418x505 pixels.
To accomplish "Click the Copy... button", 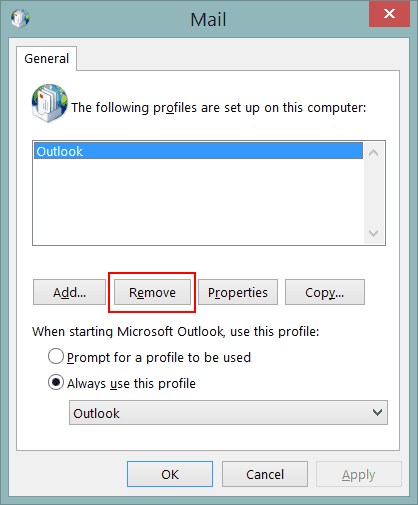I will 325,292.
